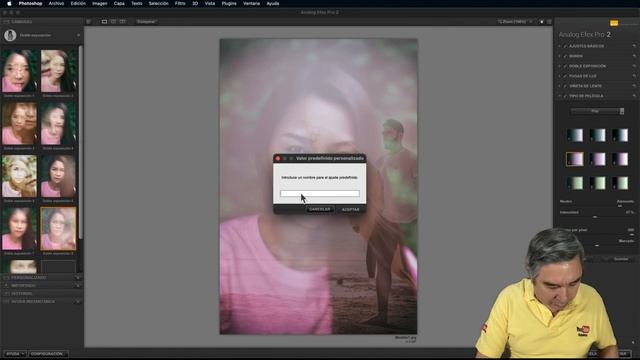Click the preset name input field
Viewport: 640px width, 360px height.
[x=320, y=193]
